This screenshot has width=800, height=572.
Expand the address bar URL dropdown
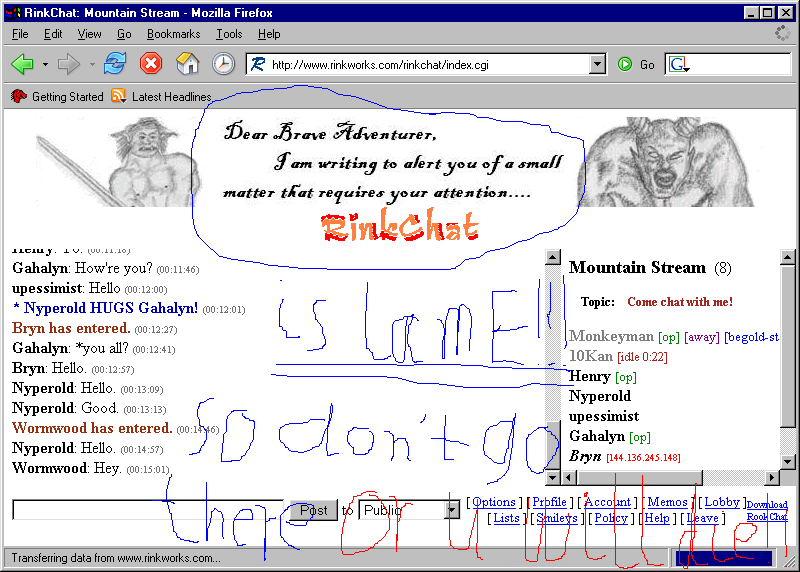coord(597,64)
